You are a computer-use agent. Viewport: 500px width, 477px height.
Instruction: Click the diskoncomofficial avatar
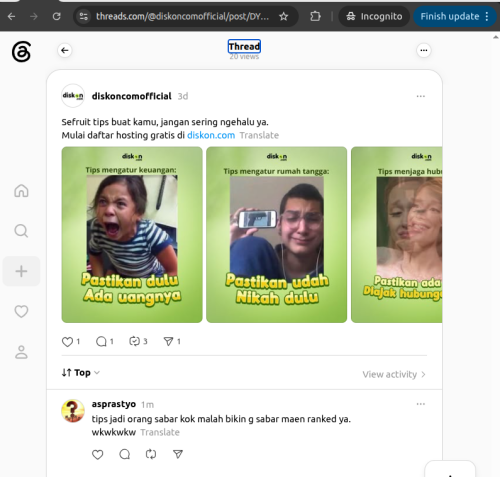[x=73, y=96]
